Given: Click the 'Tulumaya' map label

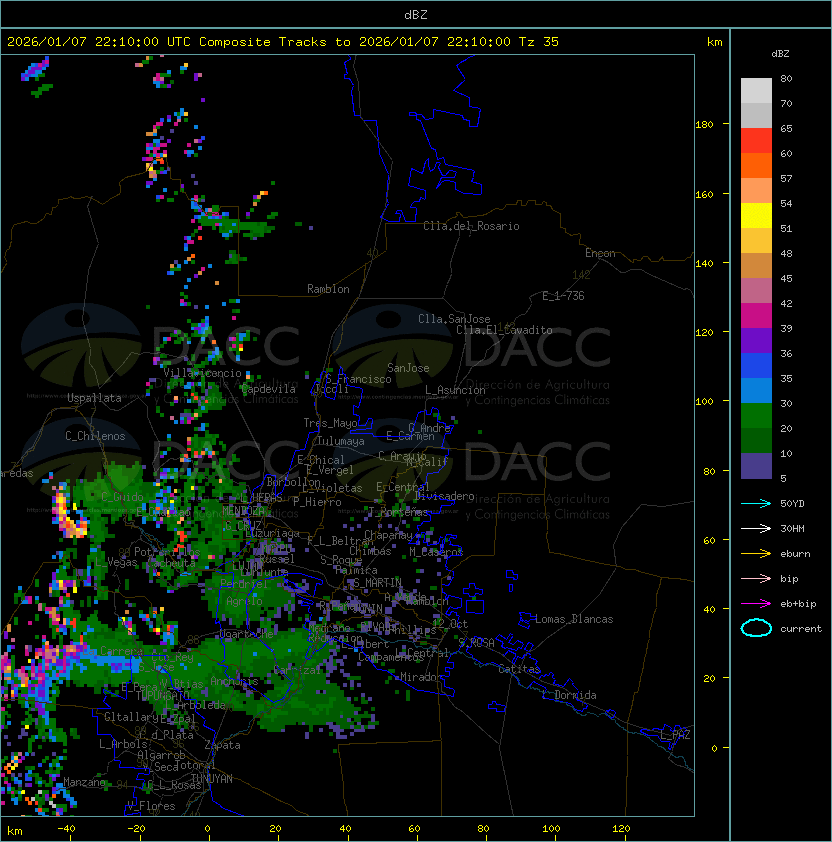Looking at the screenshot, I should (341, 441).
